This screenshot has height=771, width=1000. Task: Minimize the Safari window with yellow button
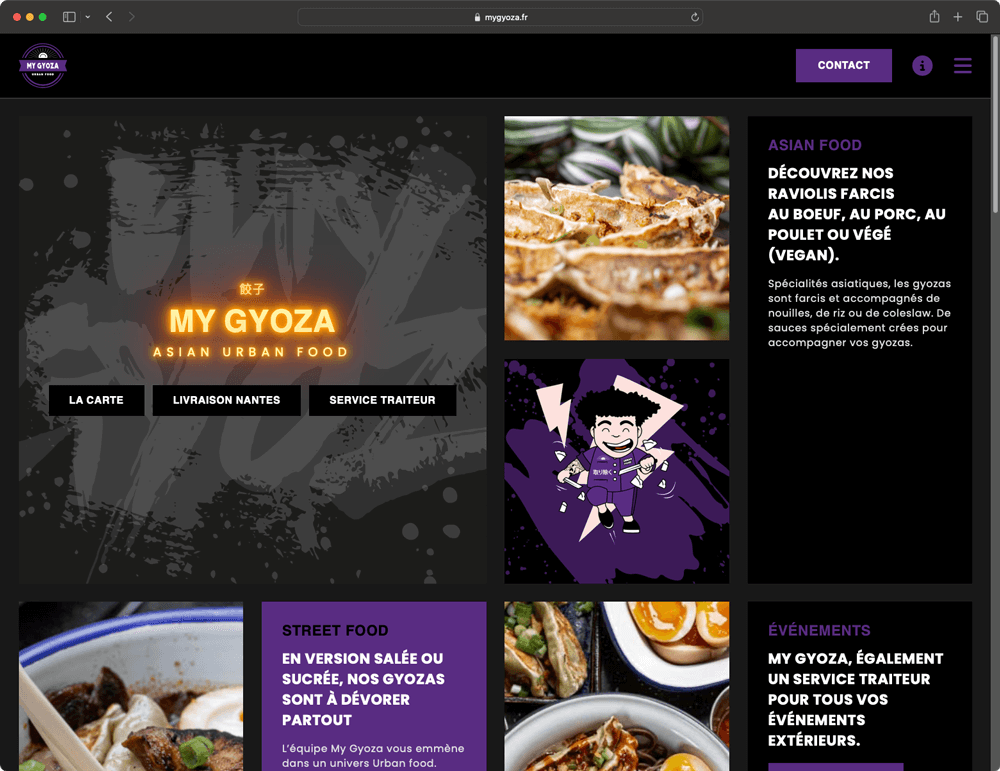29,17
